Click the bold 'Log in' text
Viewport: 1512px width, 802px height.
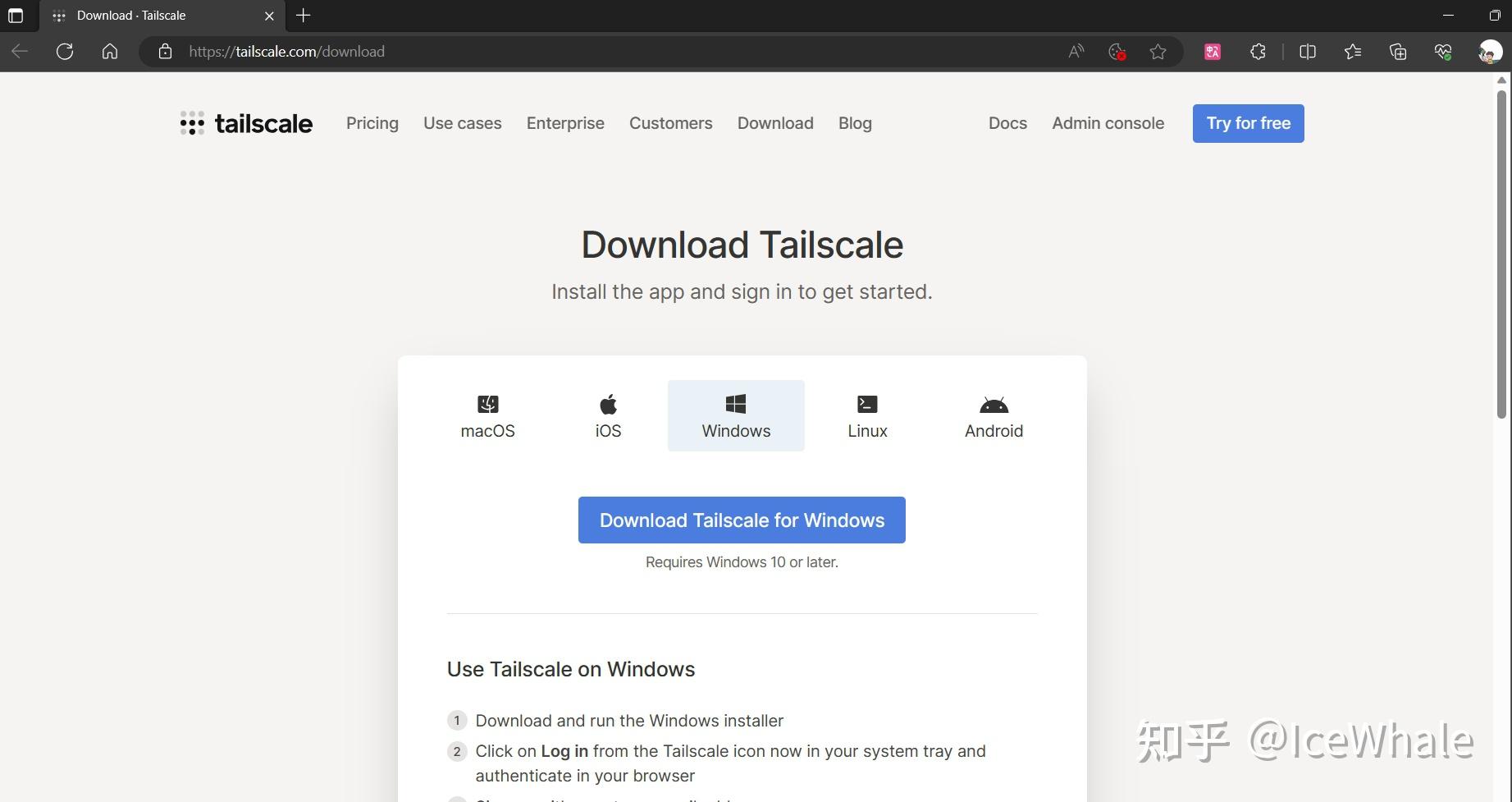pos(564,751)
